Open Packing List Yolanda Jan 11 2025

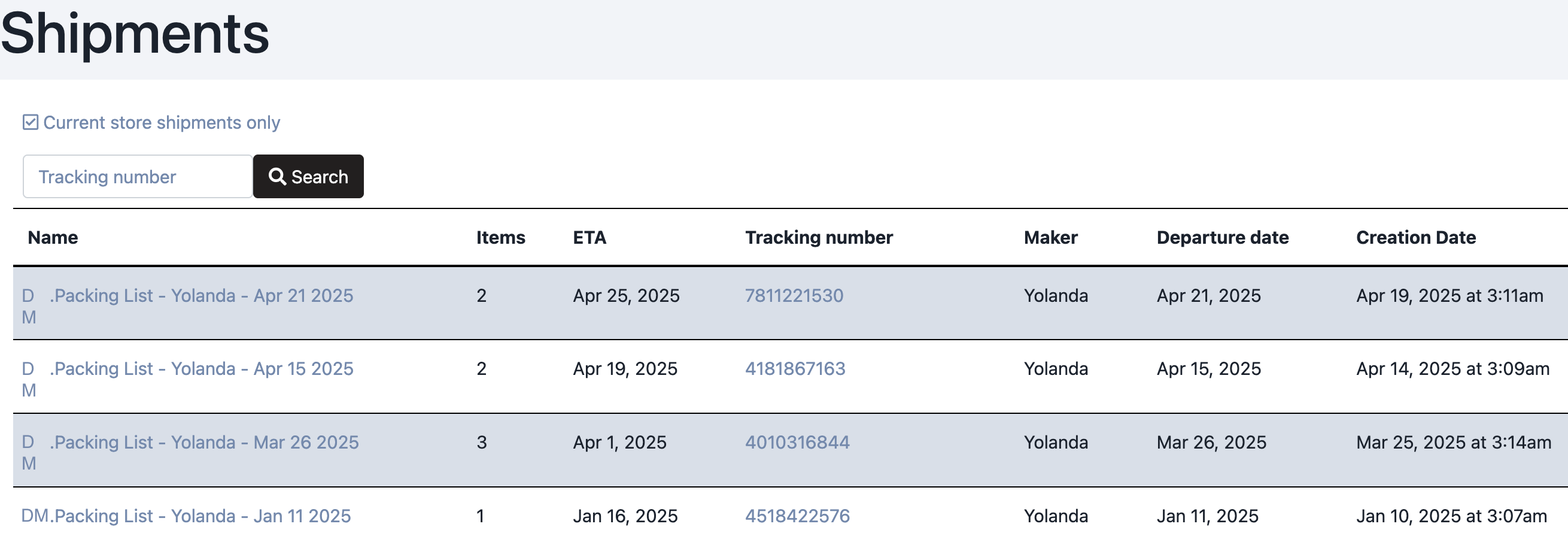[200, 516]
